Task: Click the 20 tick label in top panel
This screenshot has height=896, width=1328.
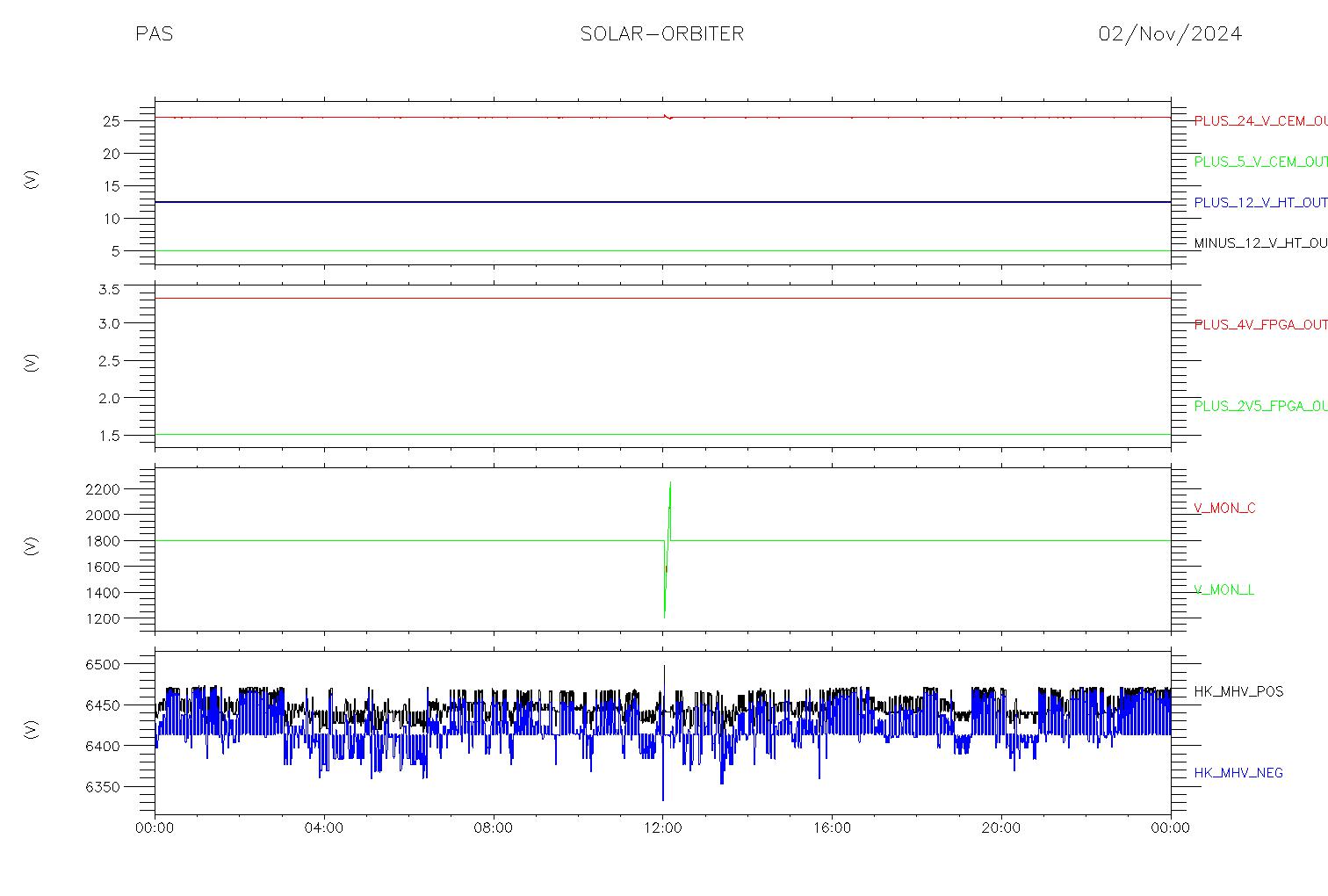Action: click(111, 154)
